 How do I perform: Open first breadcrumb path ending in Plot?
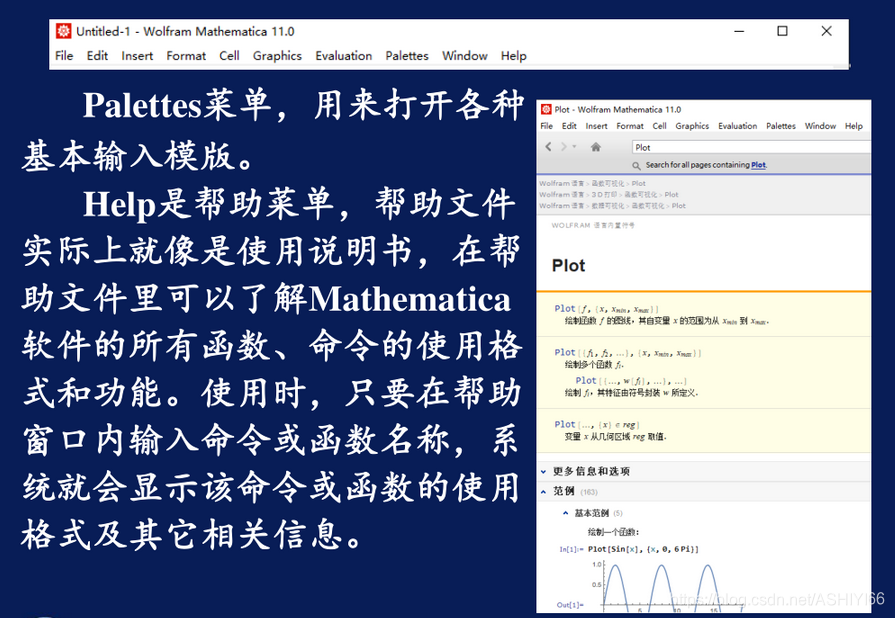tap(592, 184)
